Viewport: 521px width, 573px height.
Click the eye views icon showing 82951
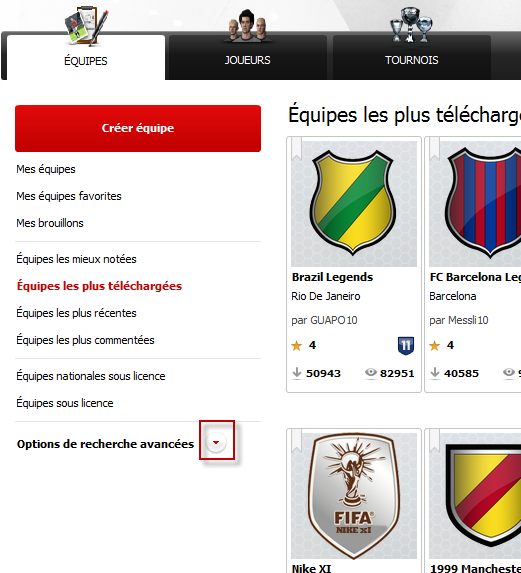(x=370, y=372)
